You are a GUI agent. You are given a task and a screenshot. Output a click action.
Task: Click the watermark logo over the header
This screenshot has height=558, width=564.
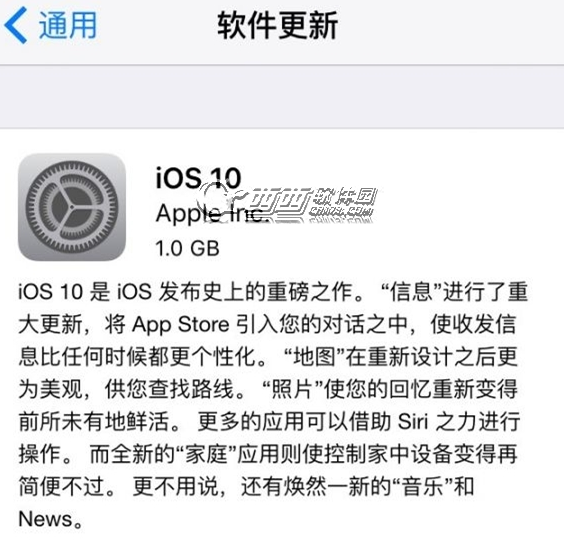[288, 203]
